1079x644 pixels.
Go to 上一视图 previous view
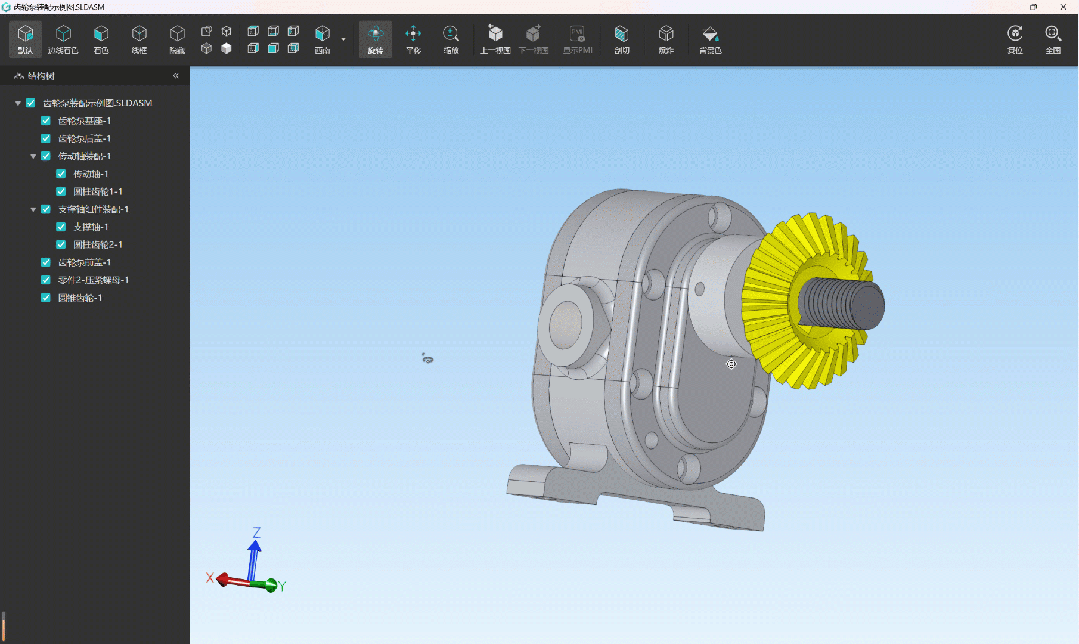pyautogui.click(x=495, y=39)
